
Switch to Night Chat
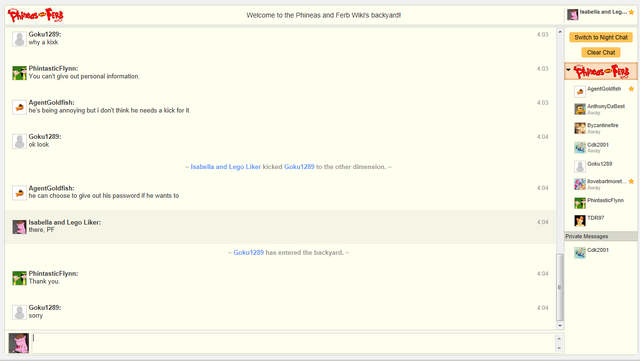click(x=601, y=37)
